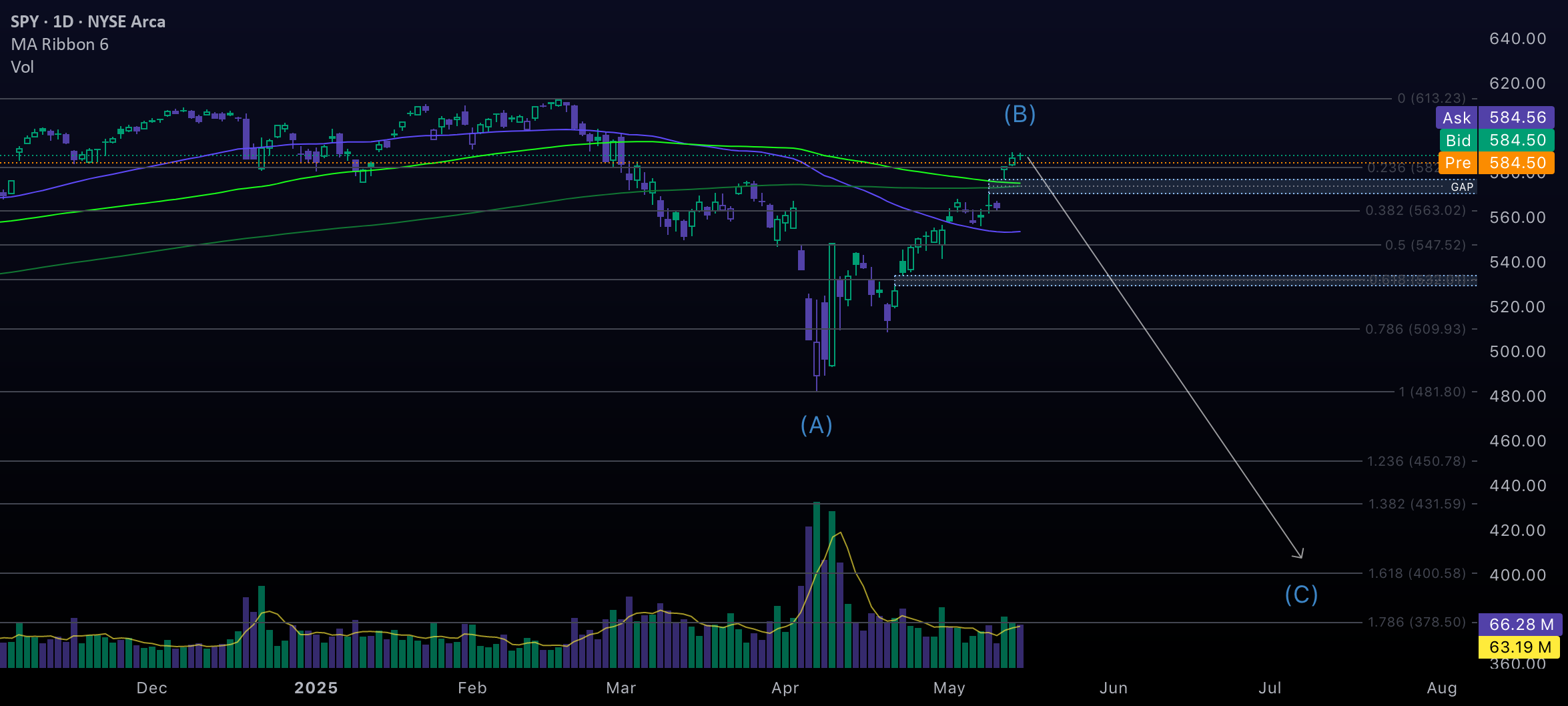Click the Fibonacci 0.5 (547.52) level label
The width and height of the screenshot is (1568, 706).
(1425, 246)
